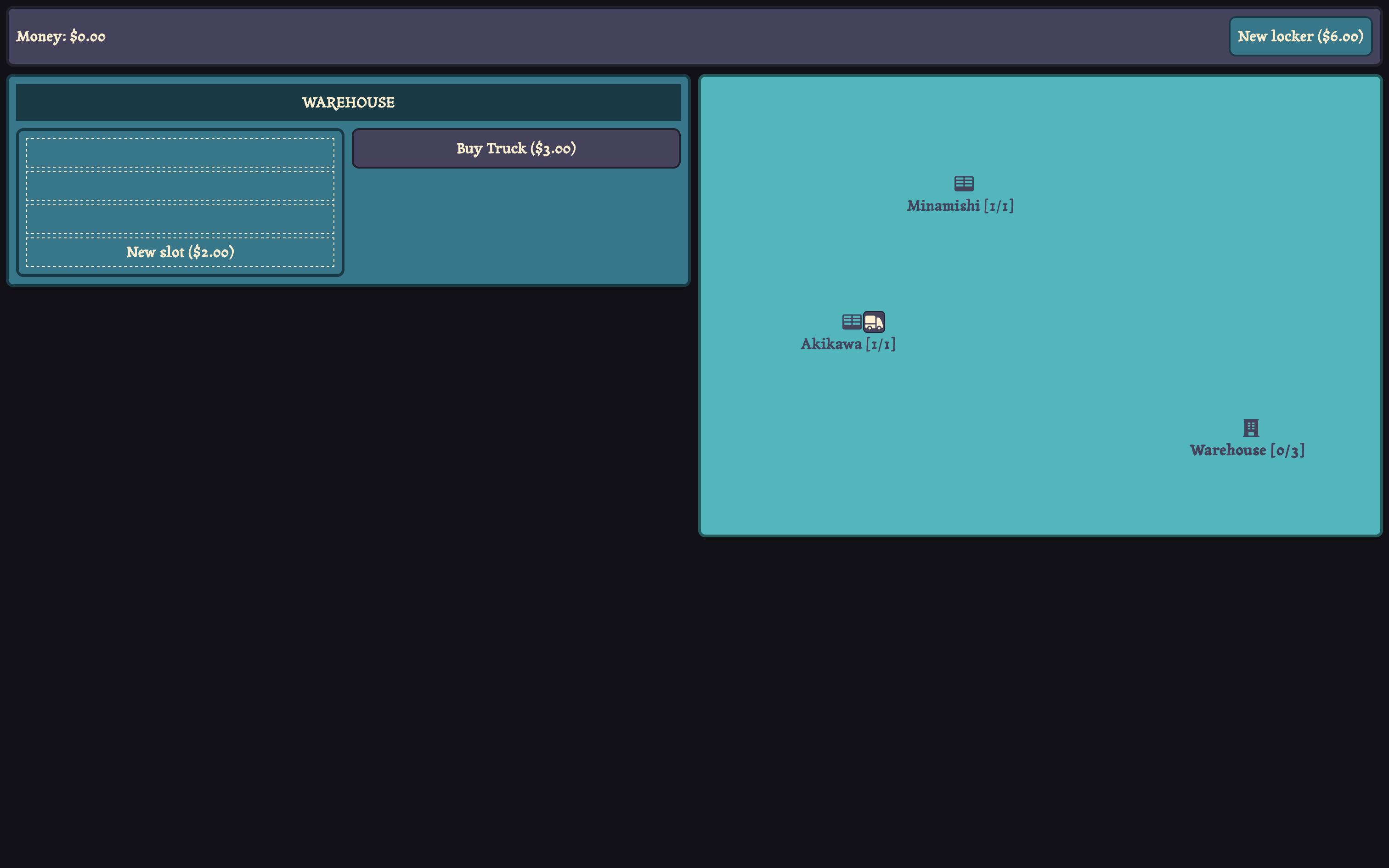1389x868 pixels.
Task: Buy a truck for $3.00
Action: pyautogui.click(x=515, y=149)
